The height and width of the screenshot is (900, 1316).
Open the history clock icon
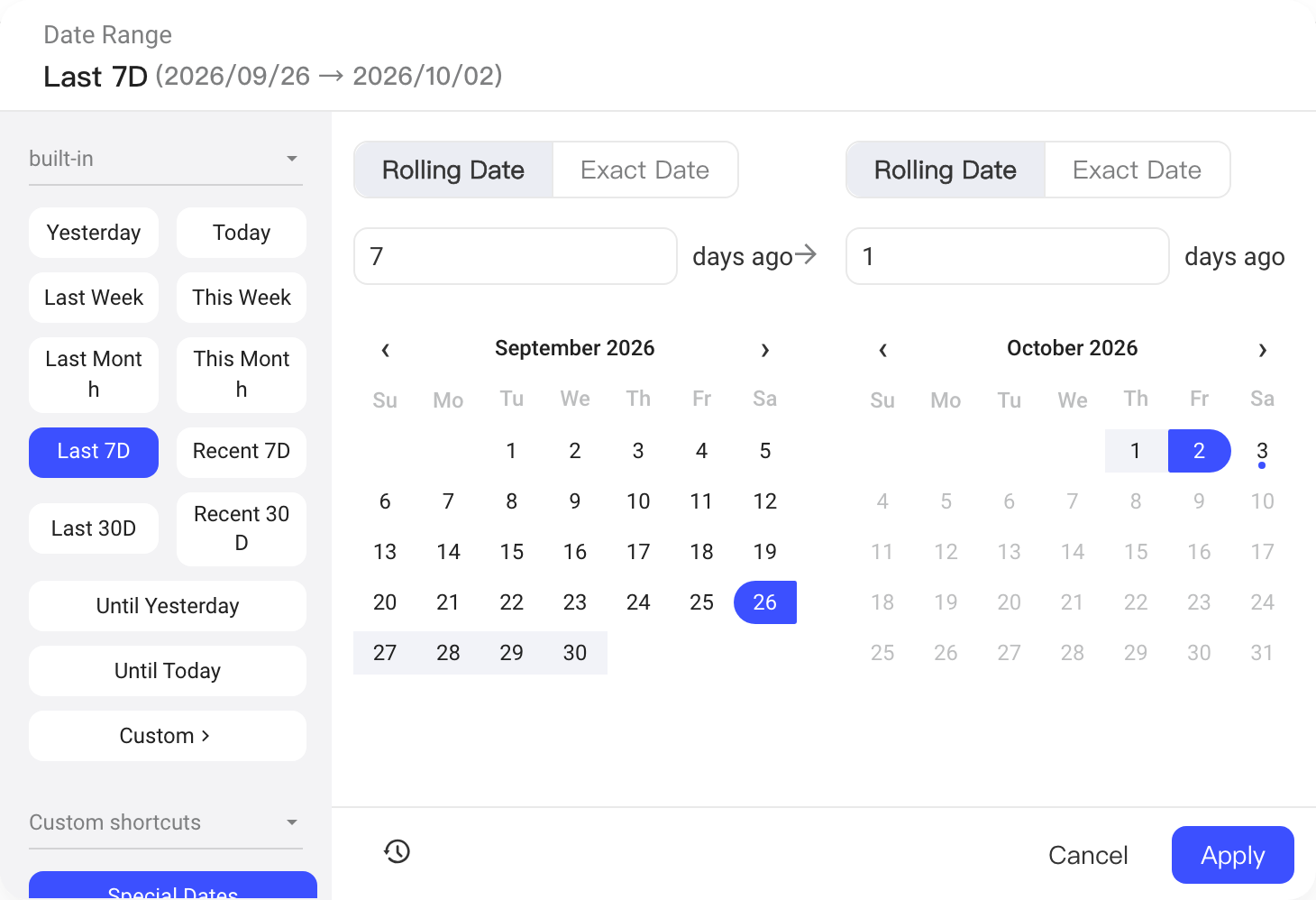pyautogui.click(x=397, y=851)
